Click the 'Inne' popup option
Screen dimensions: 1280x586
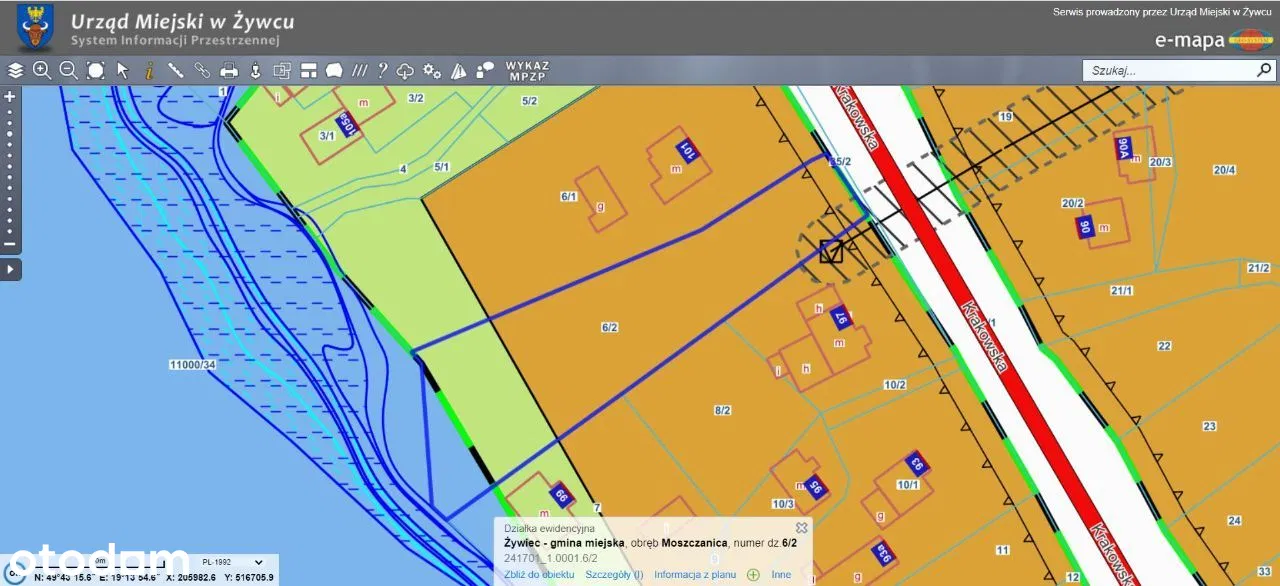coord(781,575)
